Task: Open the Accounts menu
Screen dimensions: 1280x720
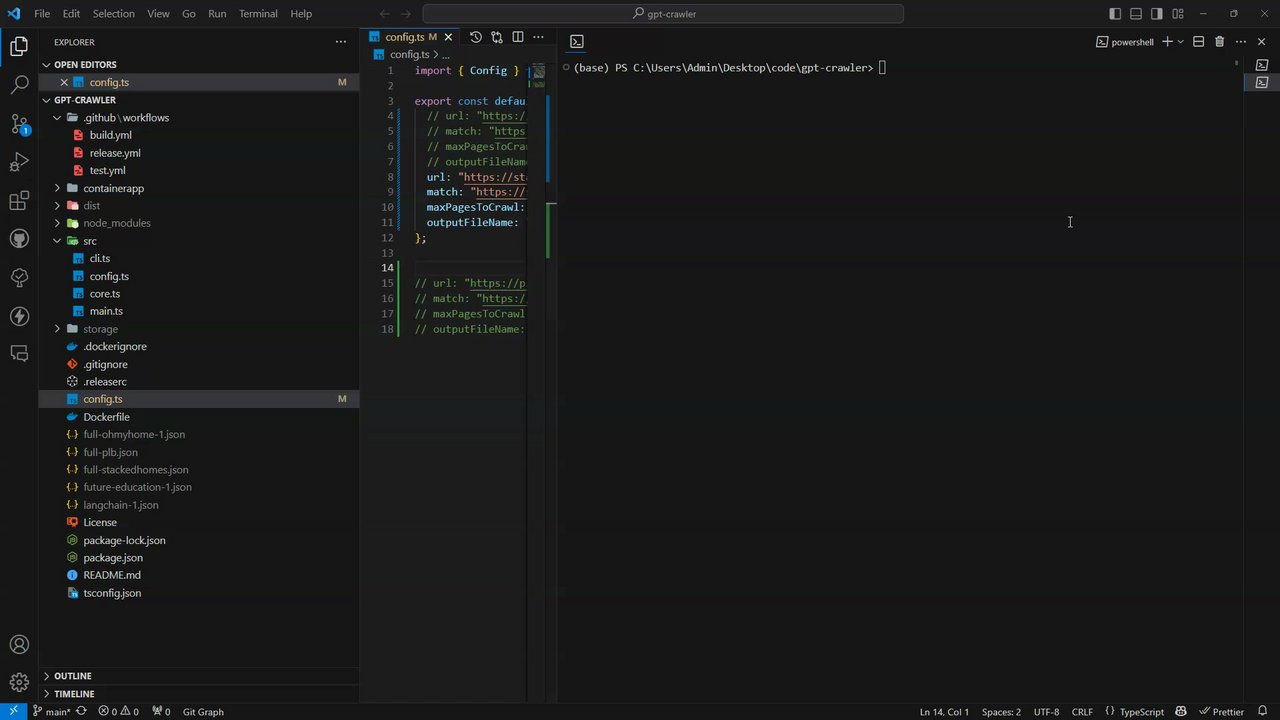Action: [x=19, y=645]
